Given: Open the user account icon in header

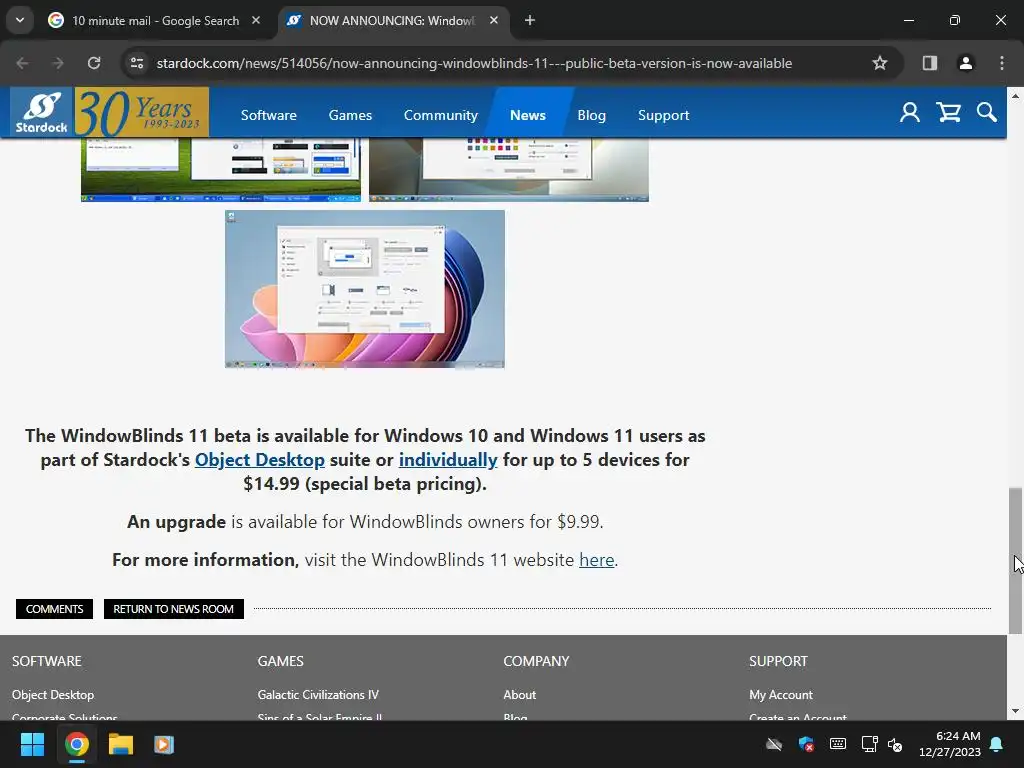Looking at the screenshot, I should (x=910, y=113).
